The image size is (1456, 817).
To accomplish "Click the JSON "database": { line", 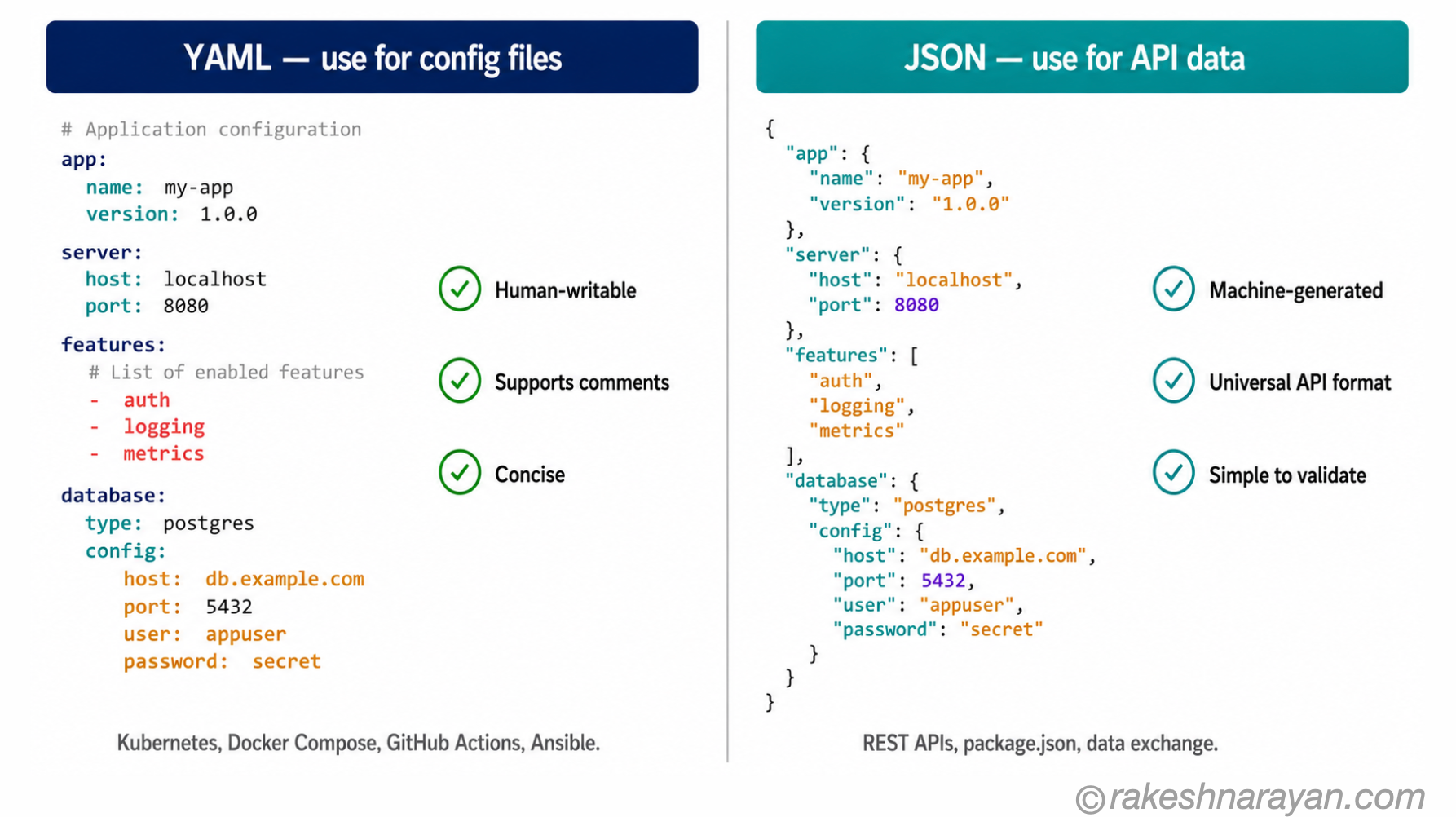I will pos(852,481).
